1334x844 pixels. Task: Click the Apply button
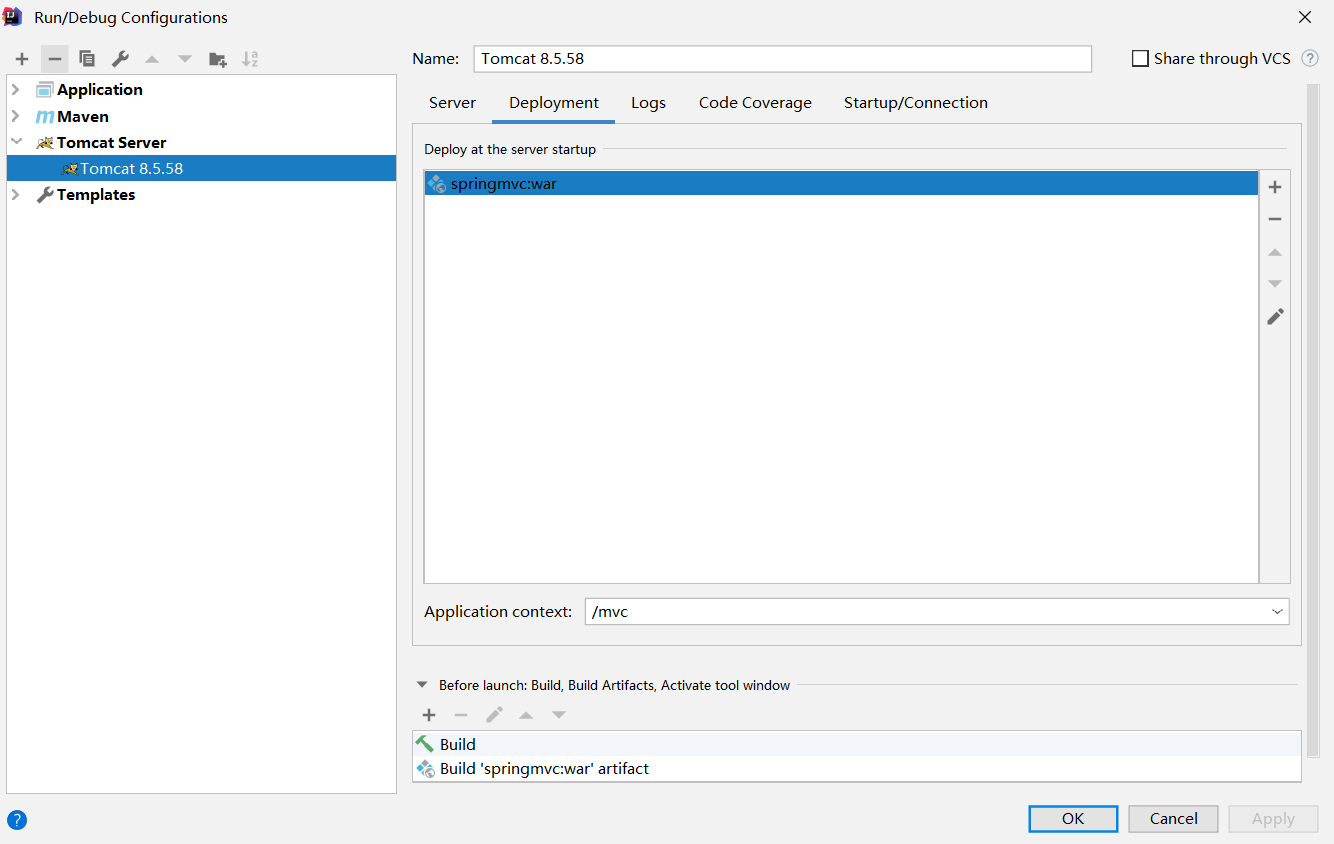(1273, 819)
